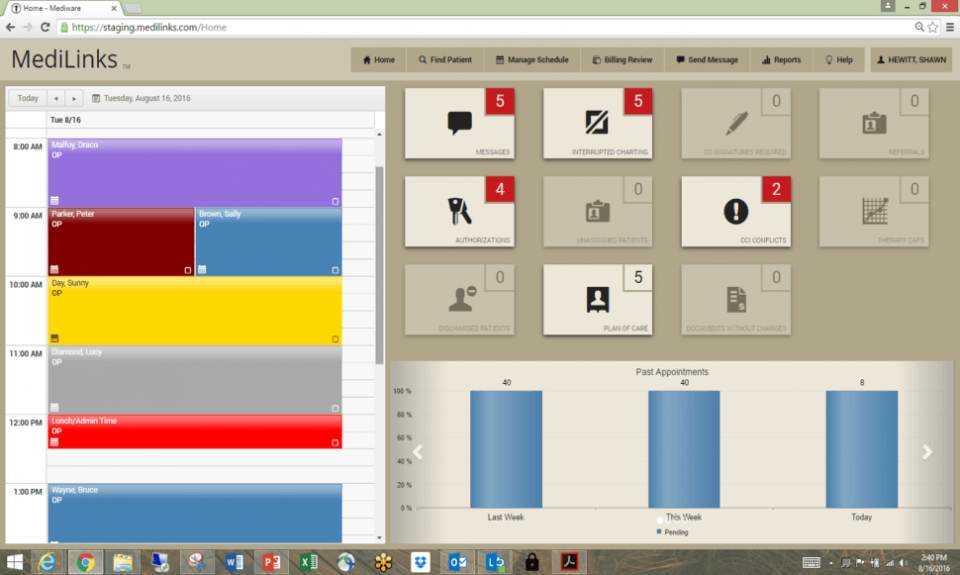
Task: Go to next day in schedule
Action: click(74, 98)
